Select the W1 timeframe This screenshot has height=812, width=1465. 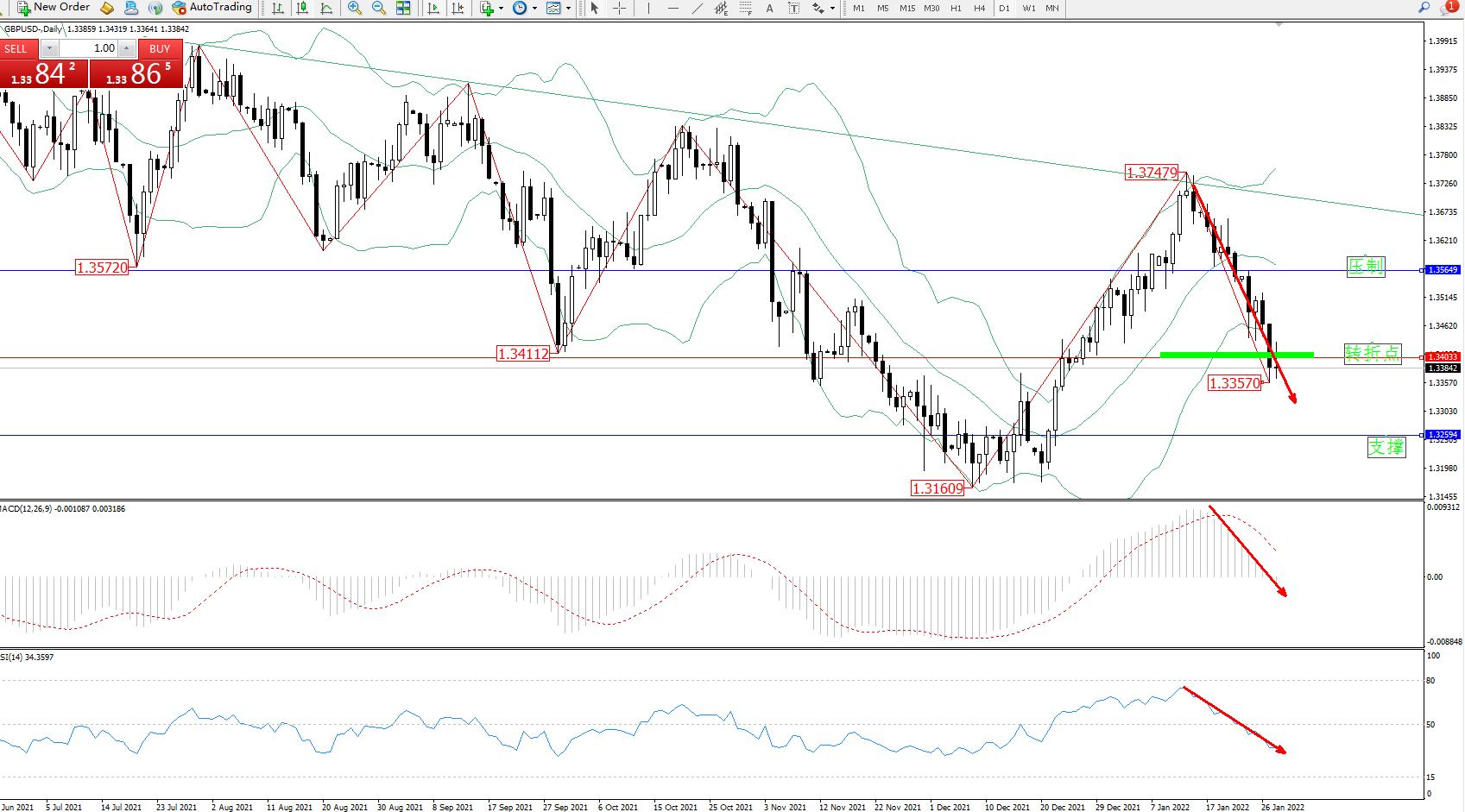[1028, 8]
